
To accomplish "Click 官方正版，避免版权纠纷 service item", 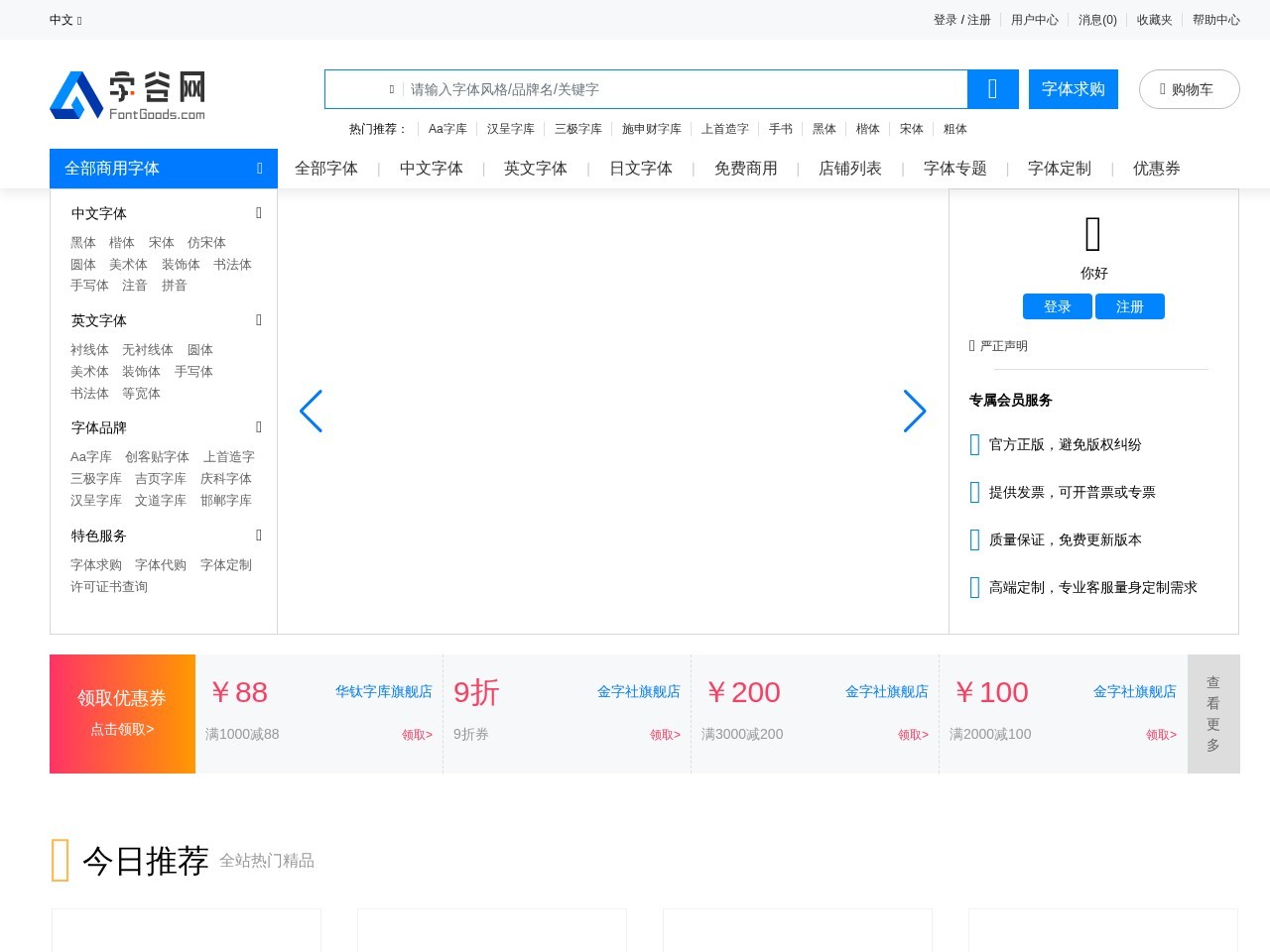I will pos(1056,444).
